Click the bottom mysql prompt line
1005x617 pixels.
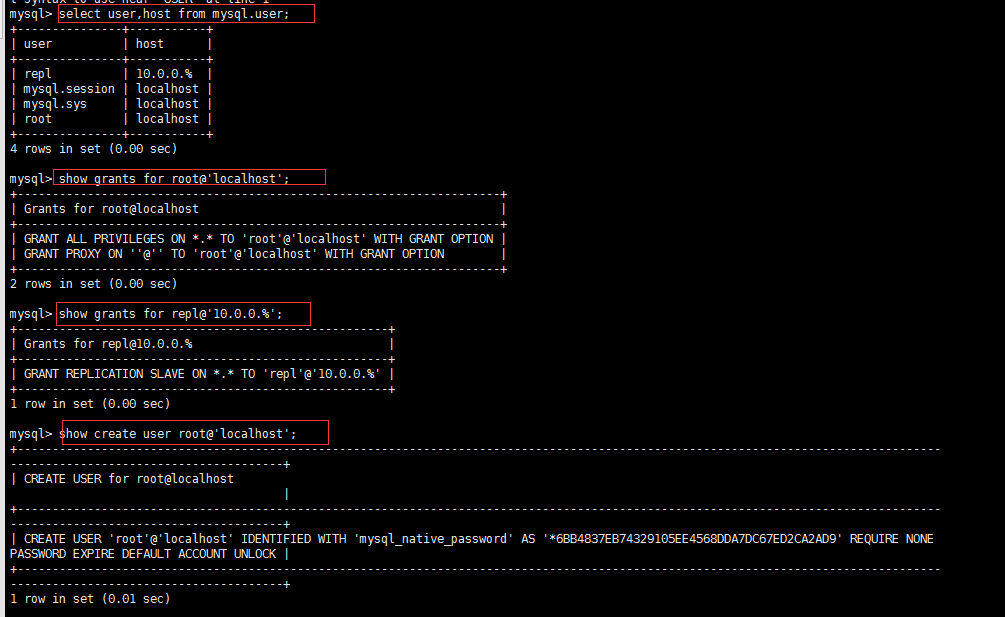(x=31, y=432)
